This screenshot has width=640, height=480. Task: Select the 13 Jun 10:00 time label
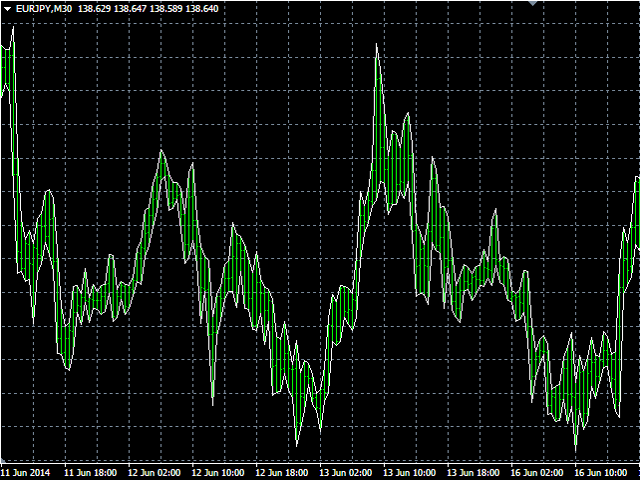coord(409,473)
